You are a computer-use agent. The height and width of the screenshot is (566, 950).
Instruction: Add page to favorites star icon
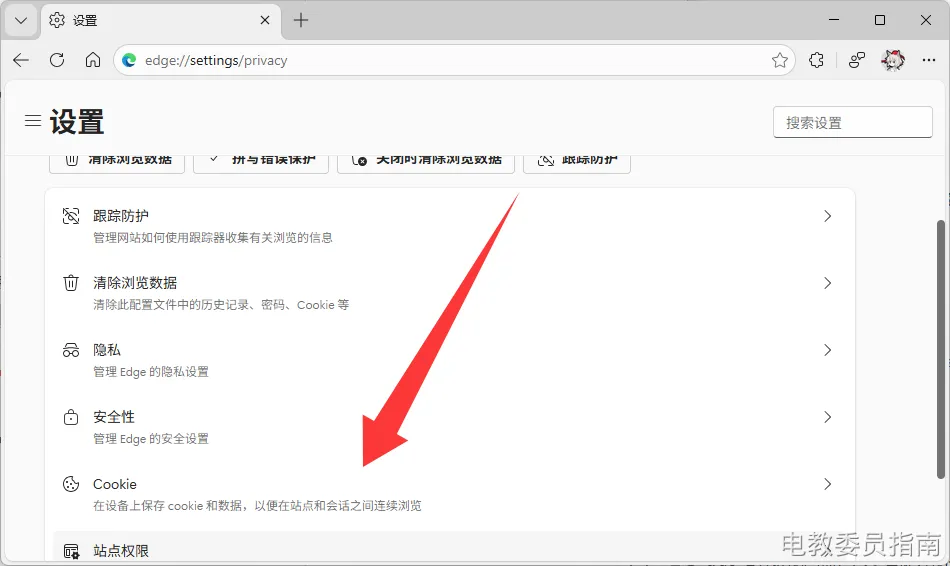tap(780, 60)
